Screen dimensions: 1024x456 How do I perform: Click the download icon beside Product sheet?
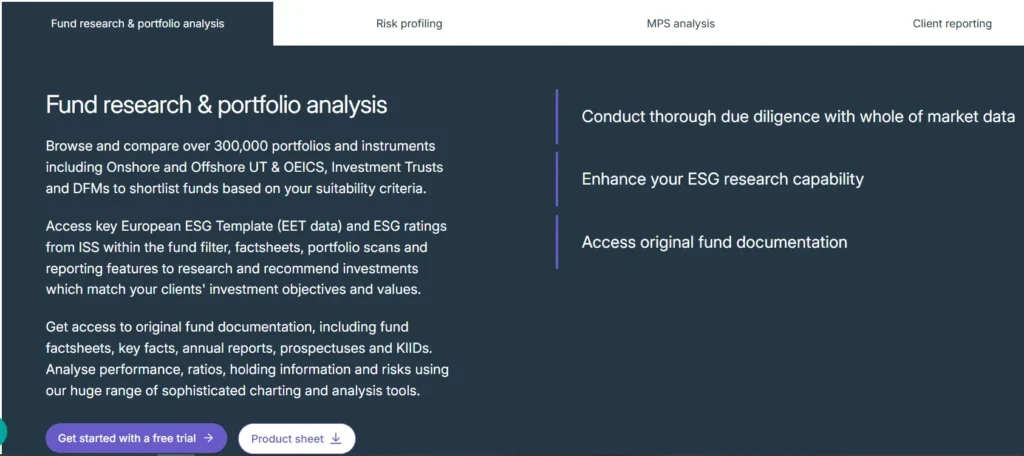[x=336, y=439]
